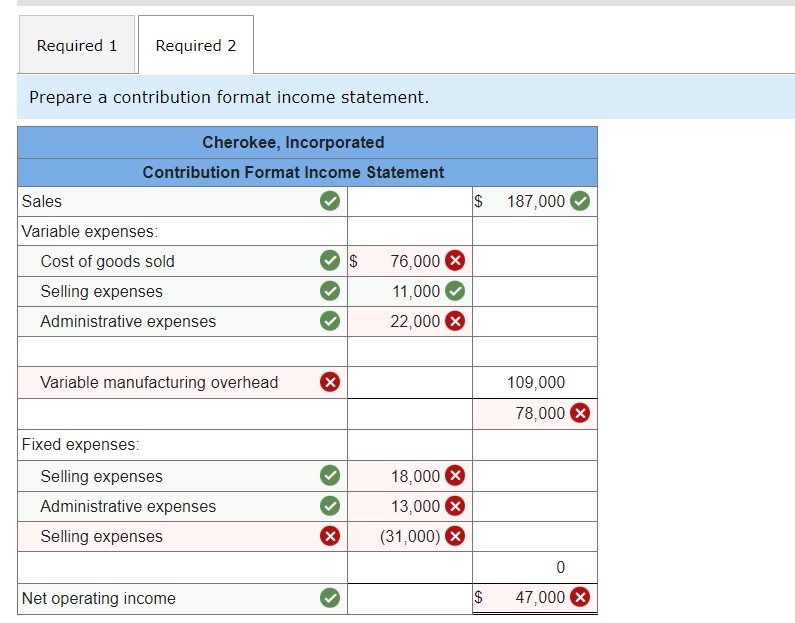The height and width of the screenshot is (623, 795).
Task: Click the red X next to 18,000 amount
Action: click(455, 475)
